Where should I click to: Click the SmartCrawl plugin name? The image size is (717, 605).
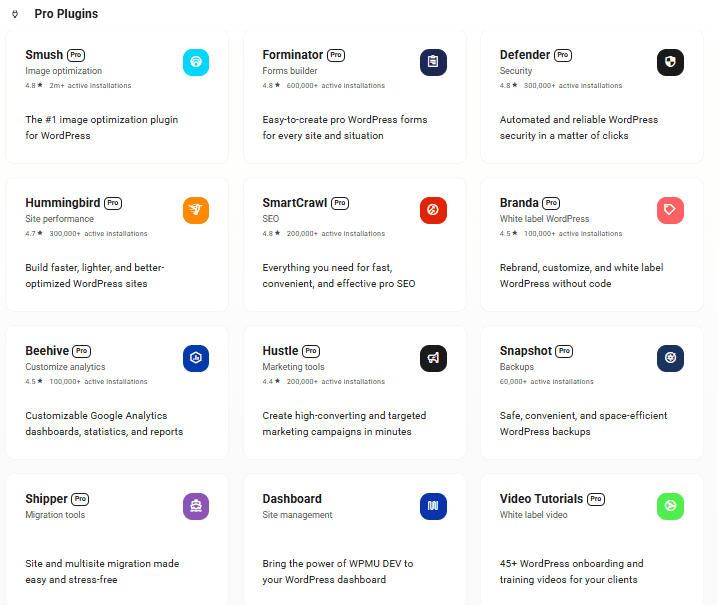[295, 203]
